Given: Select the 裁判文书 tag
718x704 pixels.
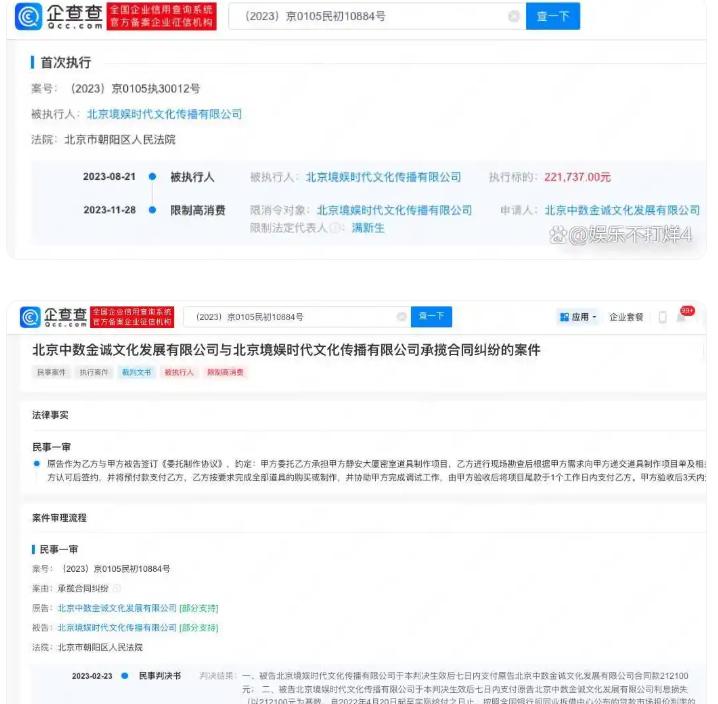Looking at the screenshot, I should tap(136, 372).
